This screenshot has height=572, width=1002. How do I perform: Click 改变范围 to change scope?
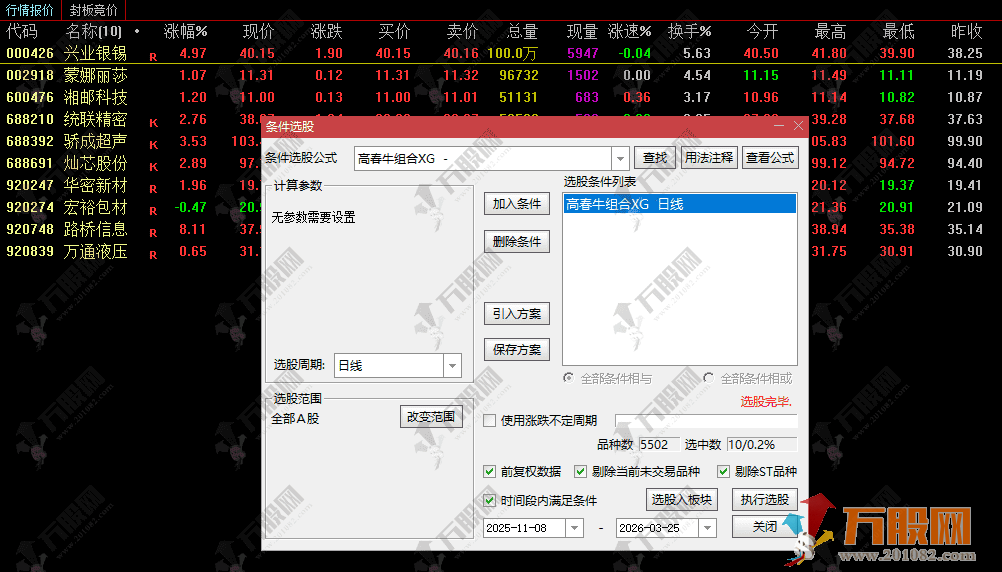click(431, 417)
